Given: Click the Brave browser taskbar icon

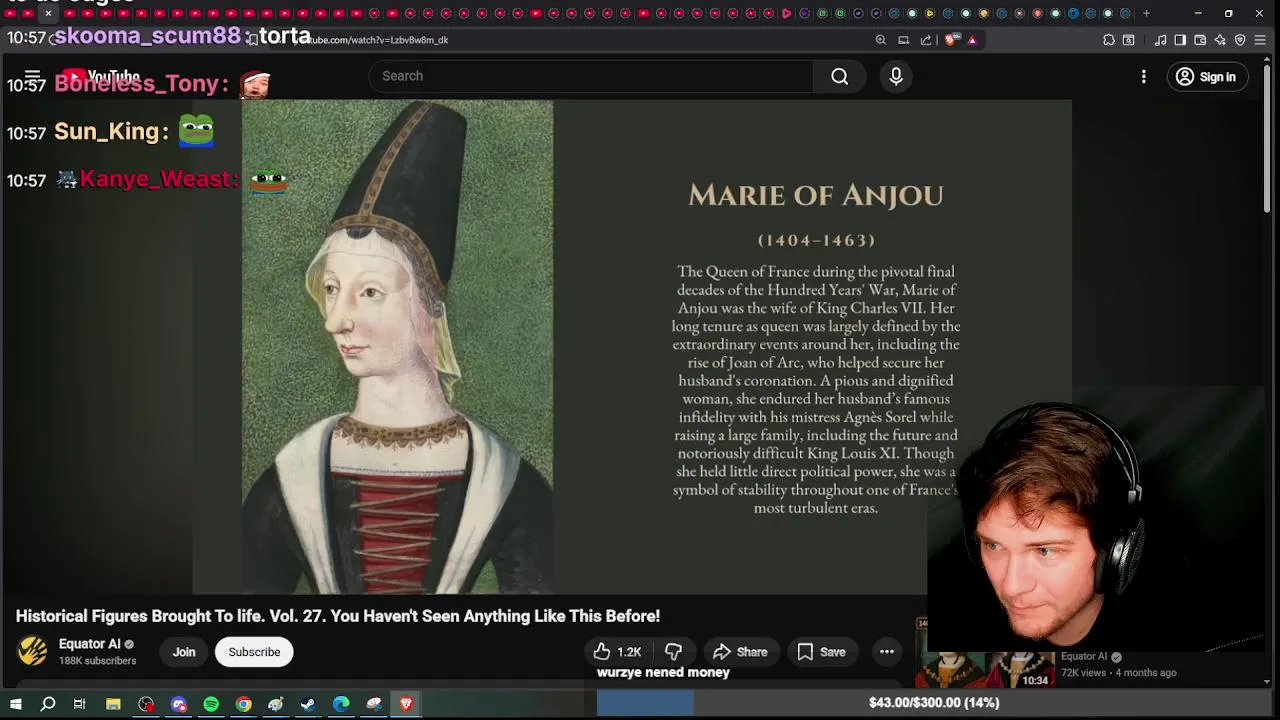Looking at the screenshot, I should pos(406,704).
